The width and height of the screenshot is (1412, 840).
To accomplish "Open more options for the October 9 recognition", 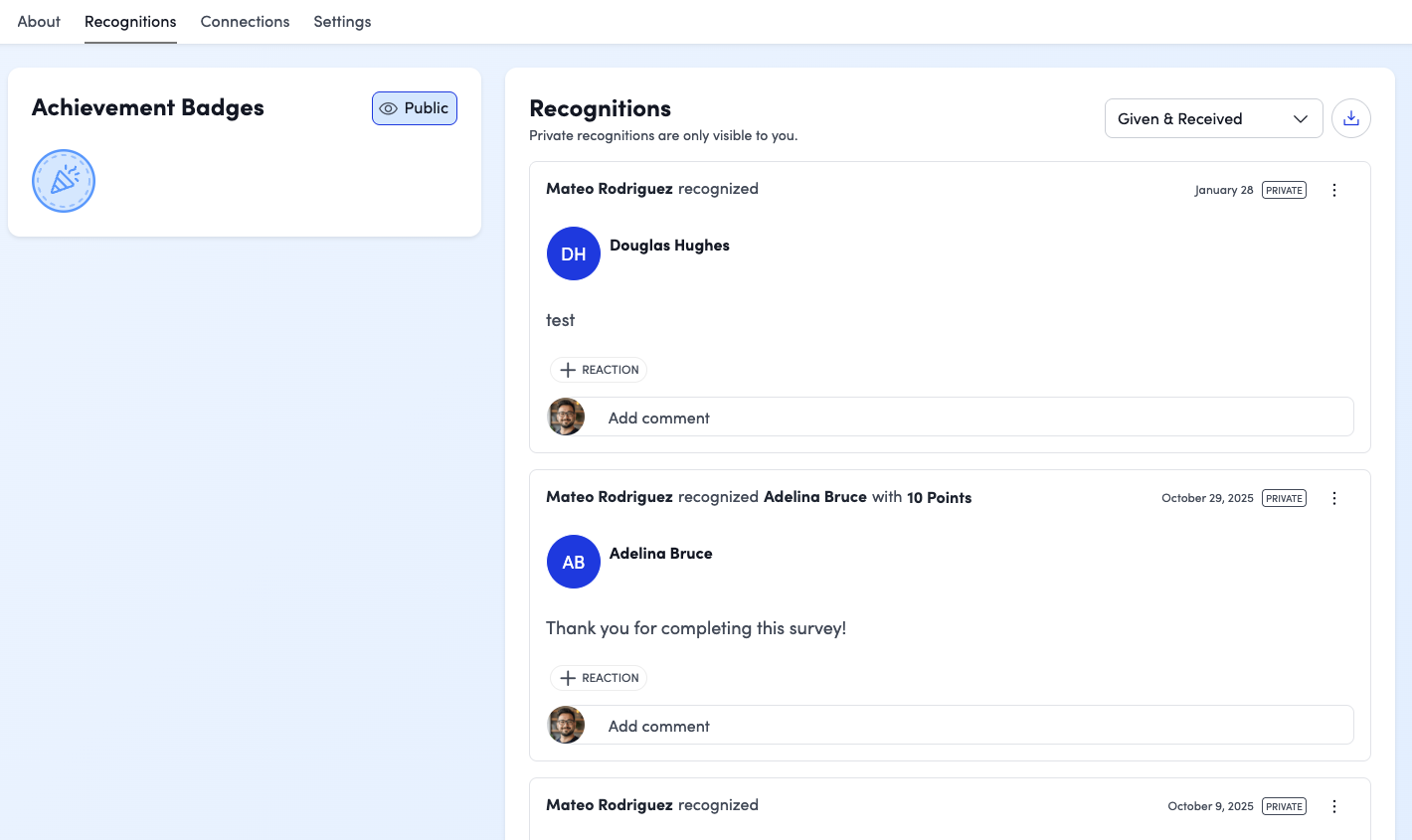I will click(x=1334, y=806).
